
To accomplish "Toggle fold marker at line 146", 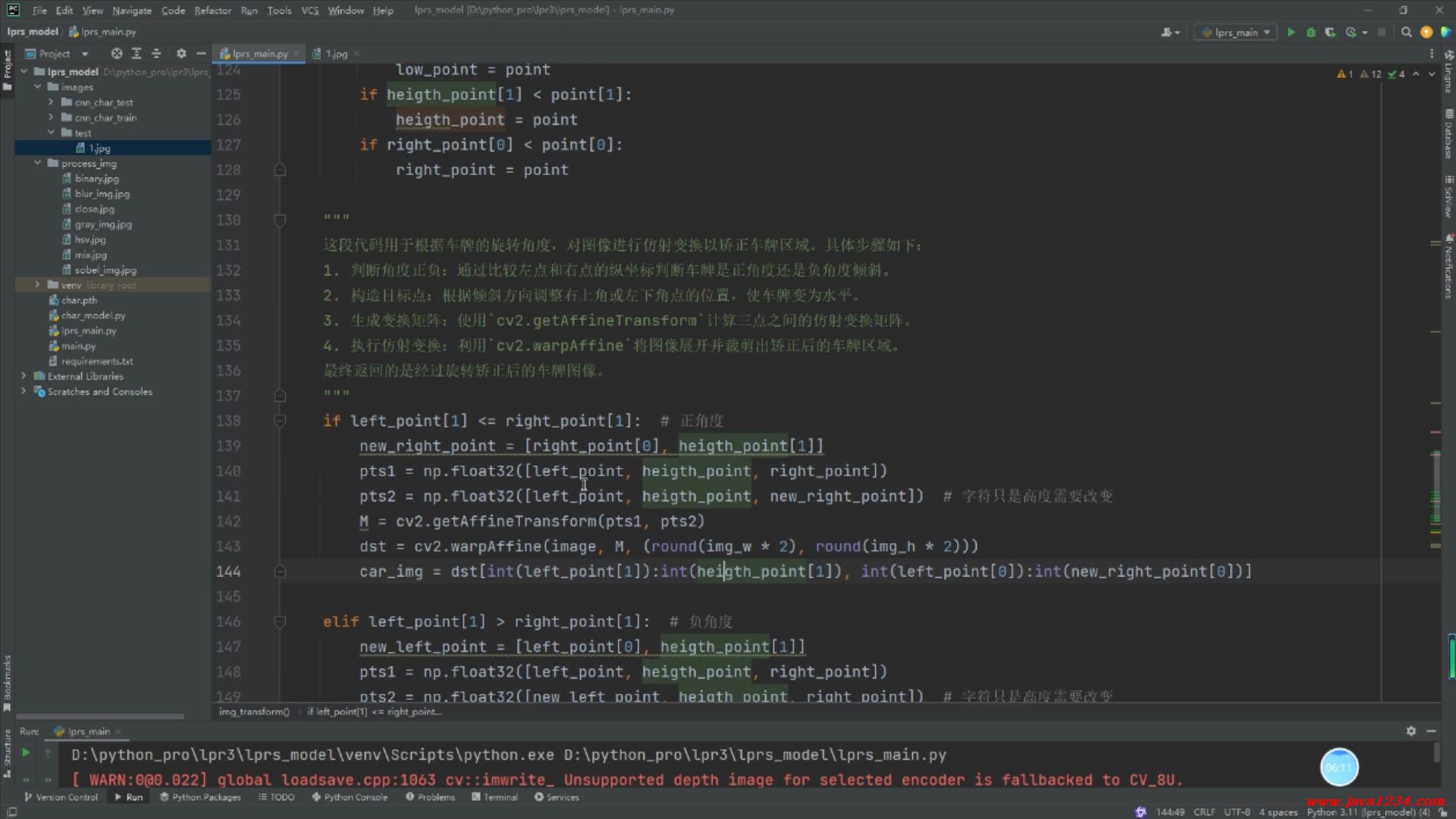I will [280, 622].
